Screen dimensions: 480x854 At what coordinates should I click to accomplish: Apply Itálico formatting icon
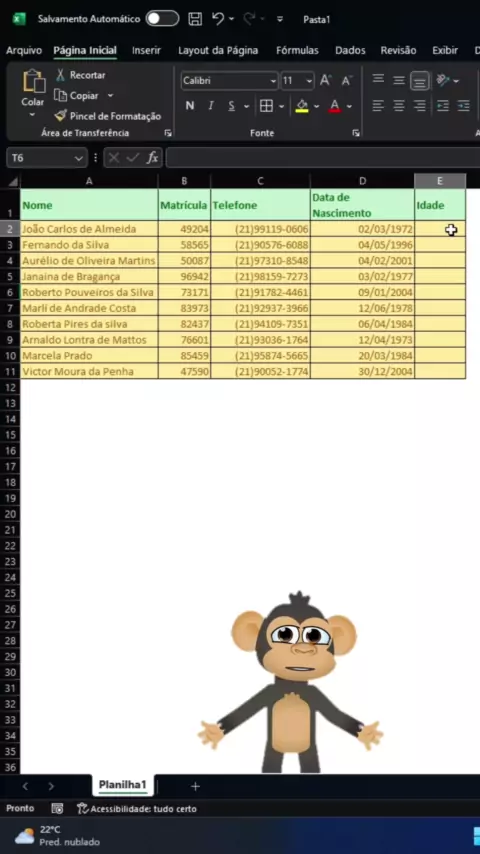(210, 106)
